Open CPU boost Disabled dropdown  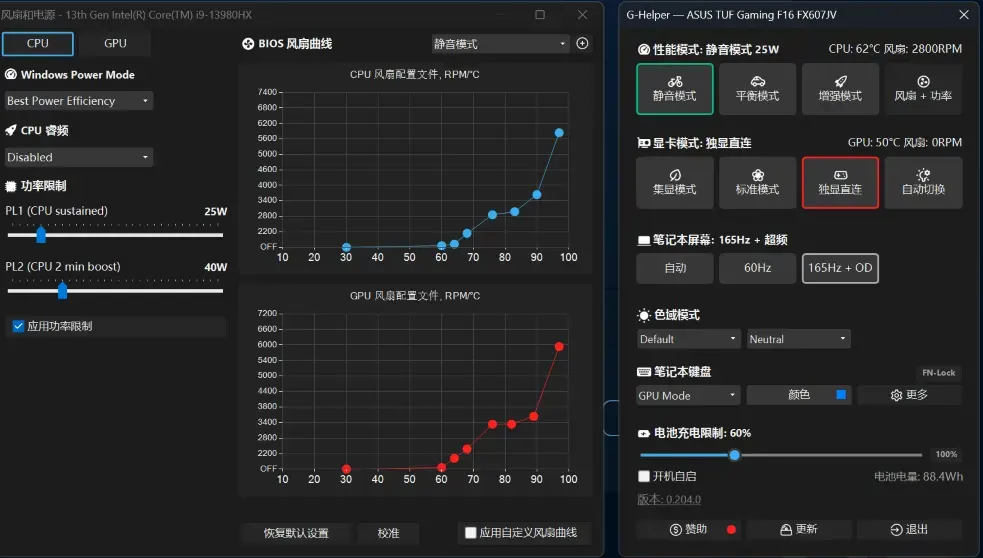(78, 157)
